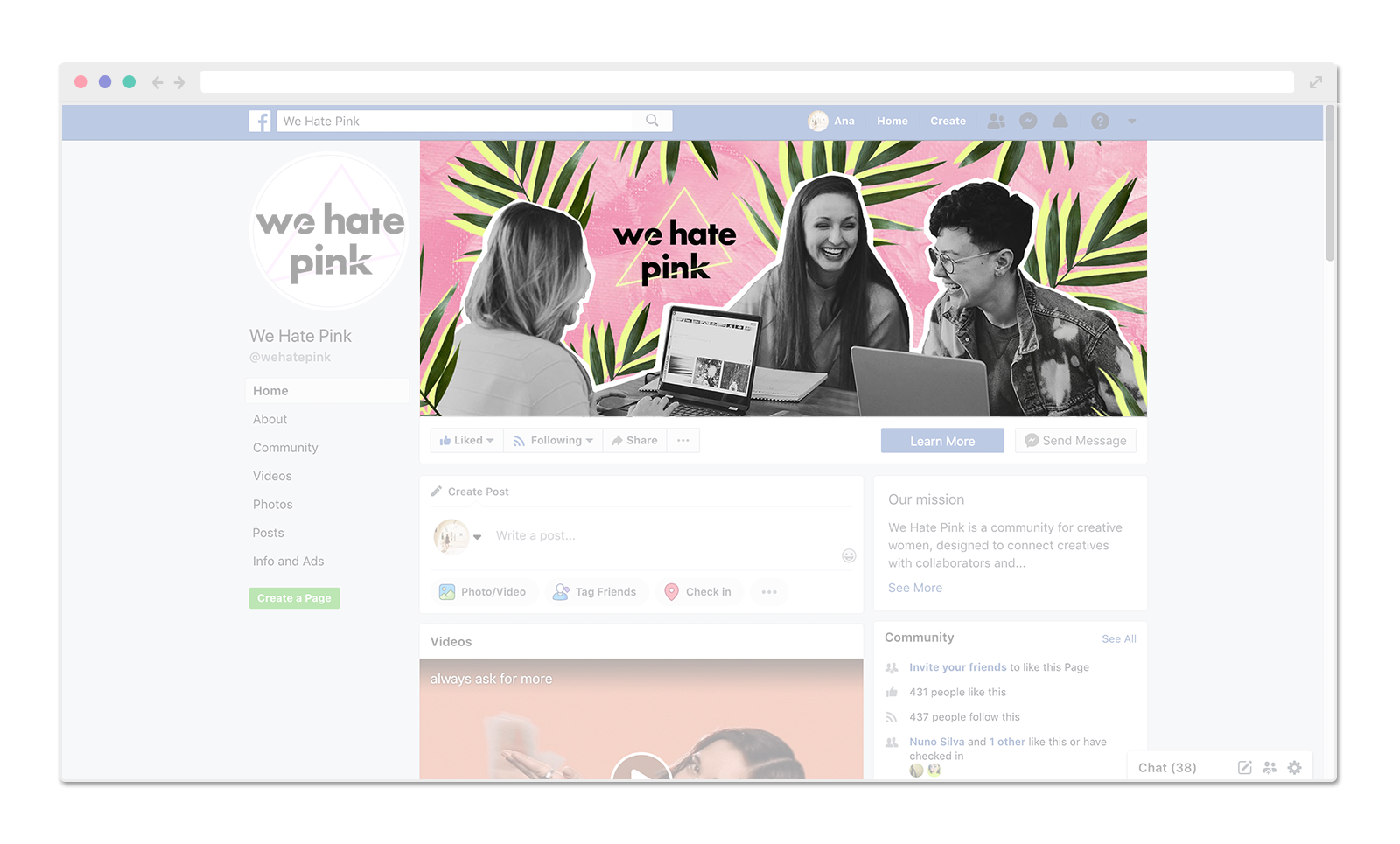Select Videos in the page sidebar

pos(272,476)
